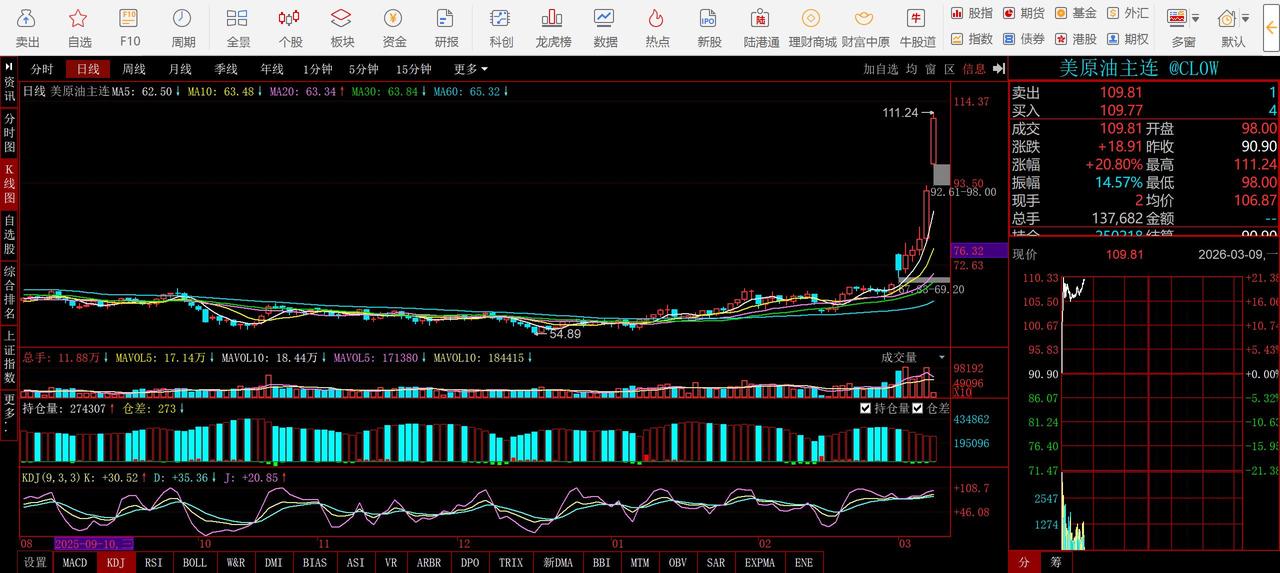The width and height of the screenshot is (1280, 573).
Task: Collapse left sidebar with top arrow icon
Action: [x=9, y=65]
